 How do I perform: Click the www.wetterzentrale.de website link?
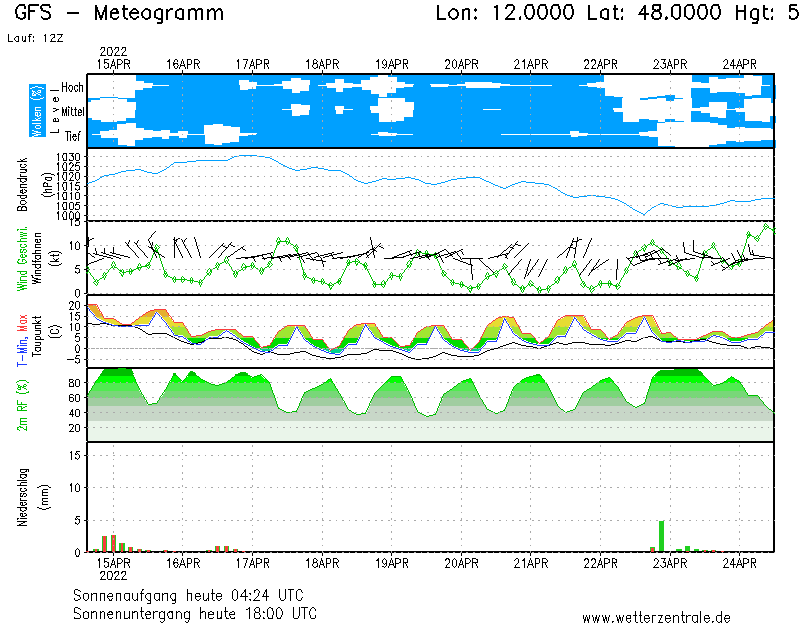655,617
